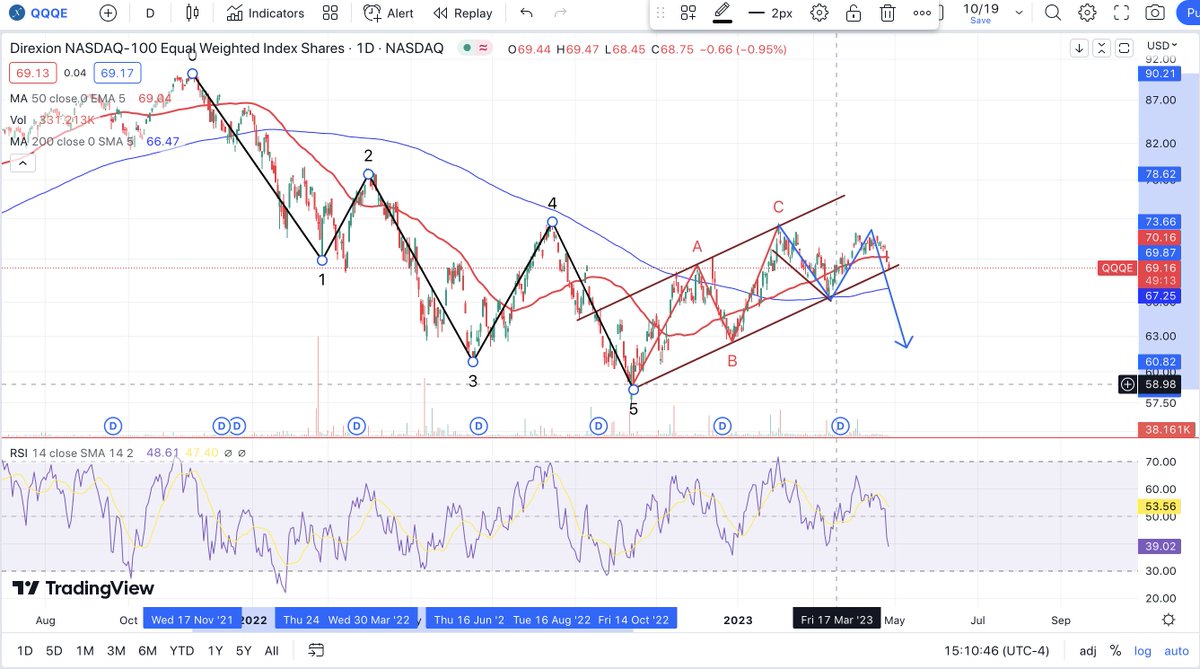The width and height of the screenshot is (1200, 669).
Task: Grab the drawing toolbar drag handle
Action: pos(661,13)
